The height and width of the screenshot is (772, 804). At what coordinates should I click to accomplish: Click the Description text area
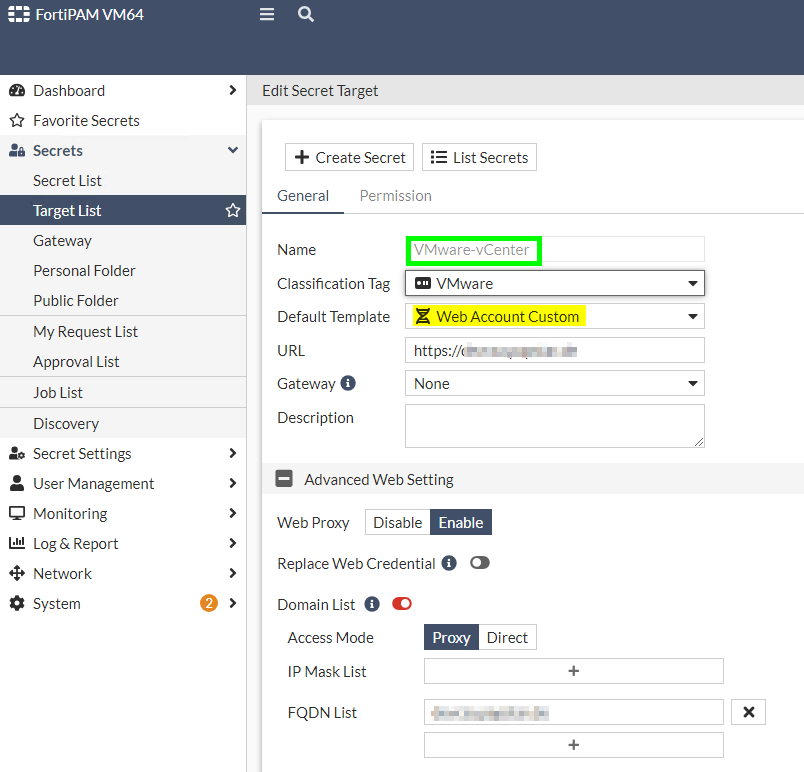tap(555, 426)
